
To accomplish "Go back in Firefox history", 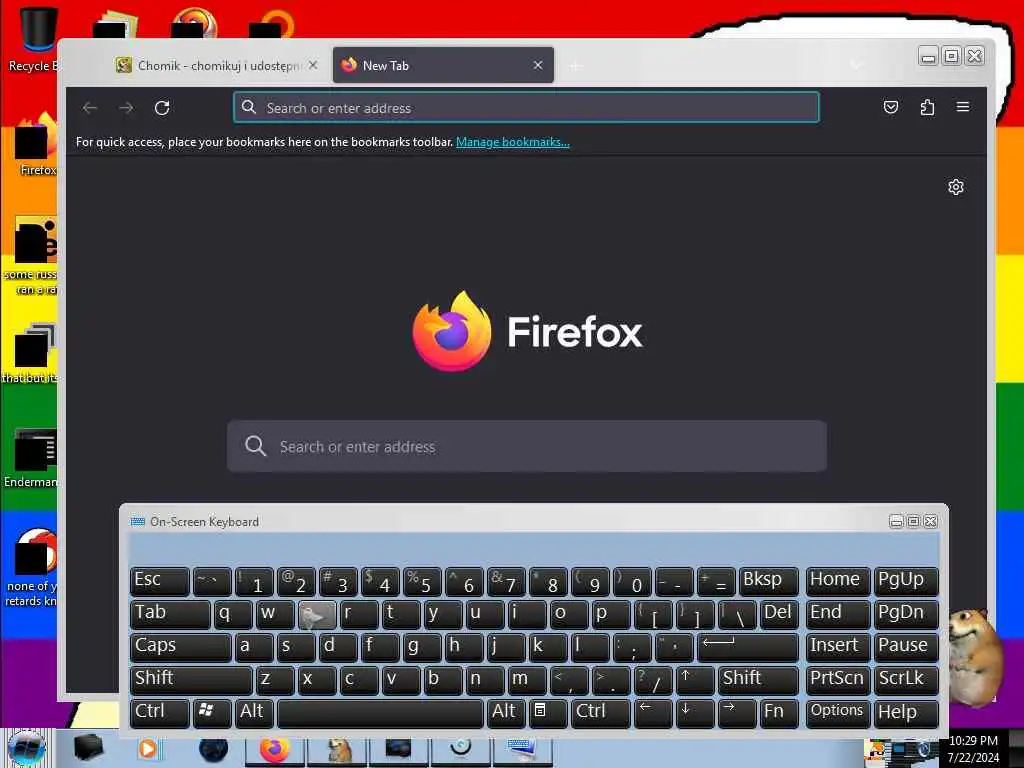I will pos(90,108).
